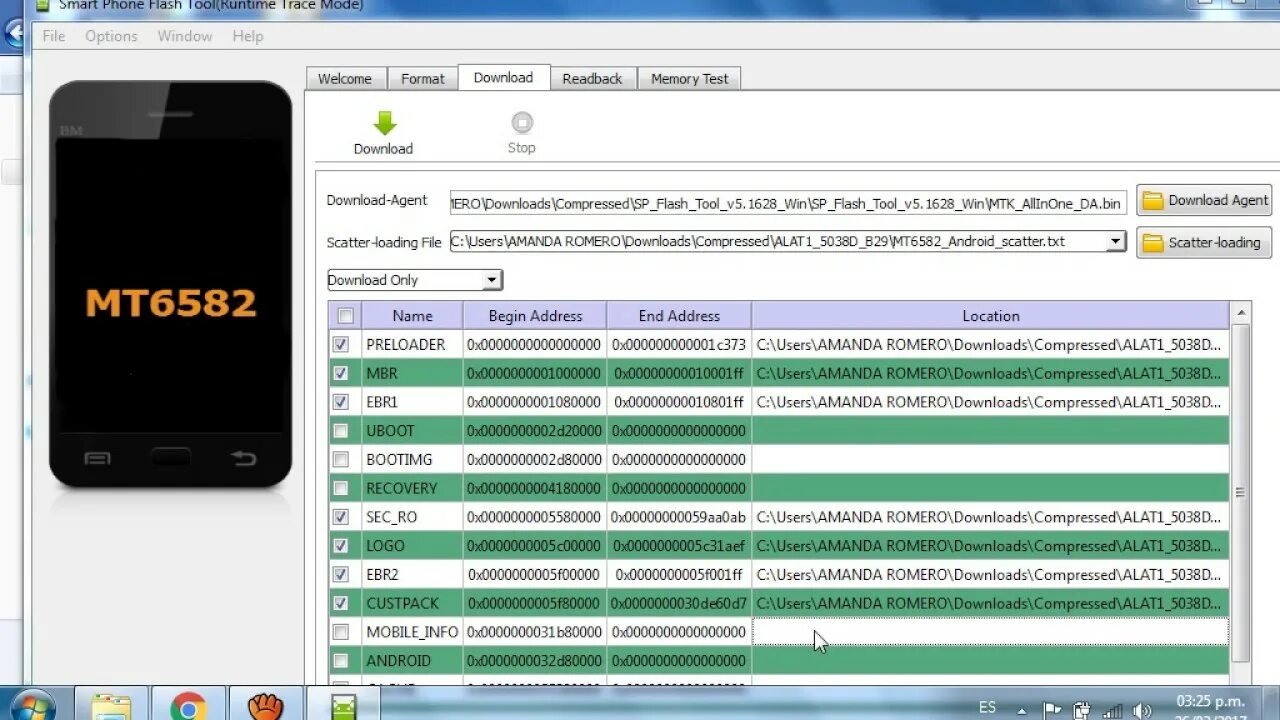This screenshot has height=720, width=1280.
Task: Uncheck the MBR partition checkbox
Action: coord(341,373)
